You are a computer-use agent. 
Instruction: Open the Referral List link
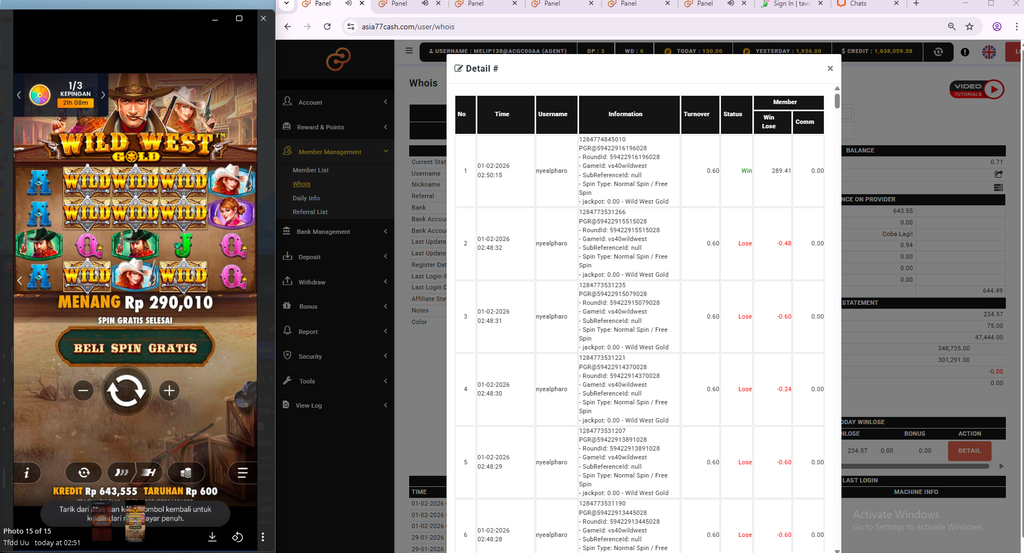click(x=310, y=212)
